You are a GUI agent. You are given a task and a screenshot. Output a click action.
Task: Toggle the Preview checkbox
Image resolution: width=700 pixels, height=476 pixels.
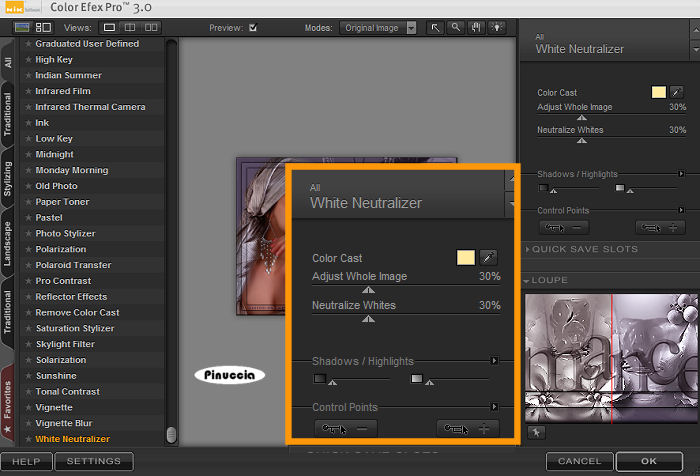pos(253,28)
